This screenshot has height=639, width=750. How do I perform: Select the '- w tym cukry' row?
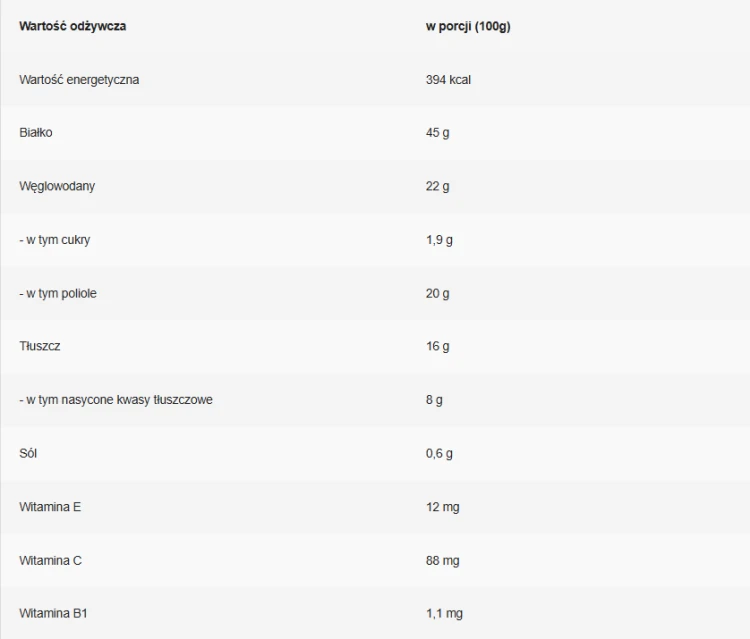click(x=375, y=240)
